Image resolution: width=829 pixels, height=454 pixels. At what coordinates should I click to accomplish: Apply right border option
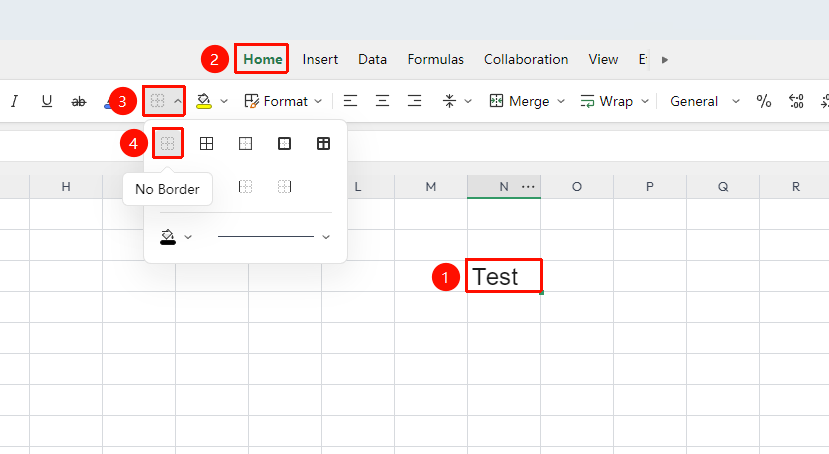tap(284, 187)
